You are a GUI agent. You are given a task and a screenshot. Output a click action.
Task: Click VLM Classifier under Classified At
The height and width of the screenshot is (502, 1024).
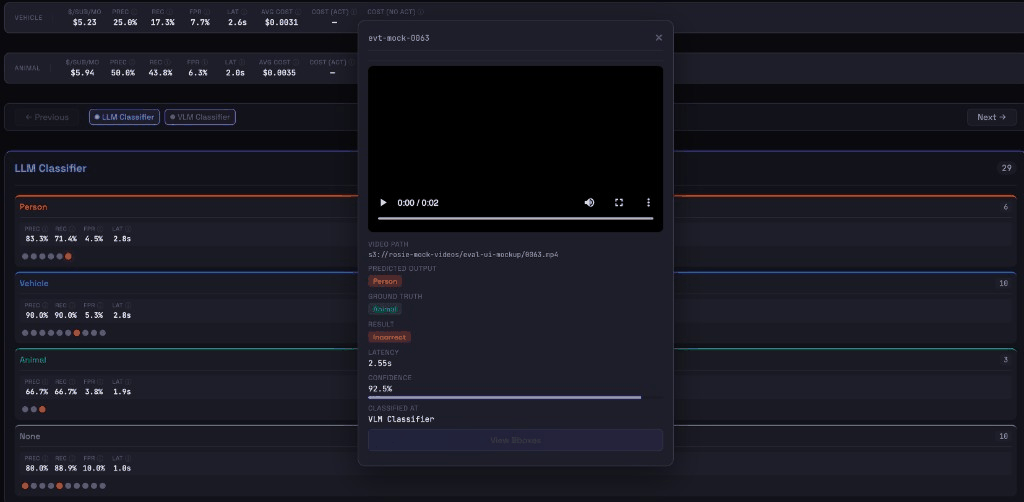[401, 419]
